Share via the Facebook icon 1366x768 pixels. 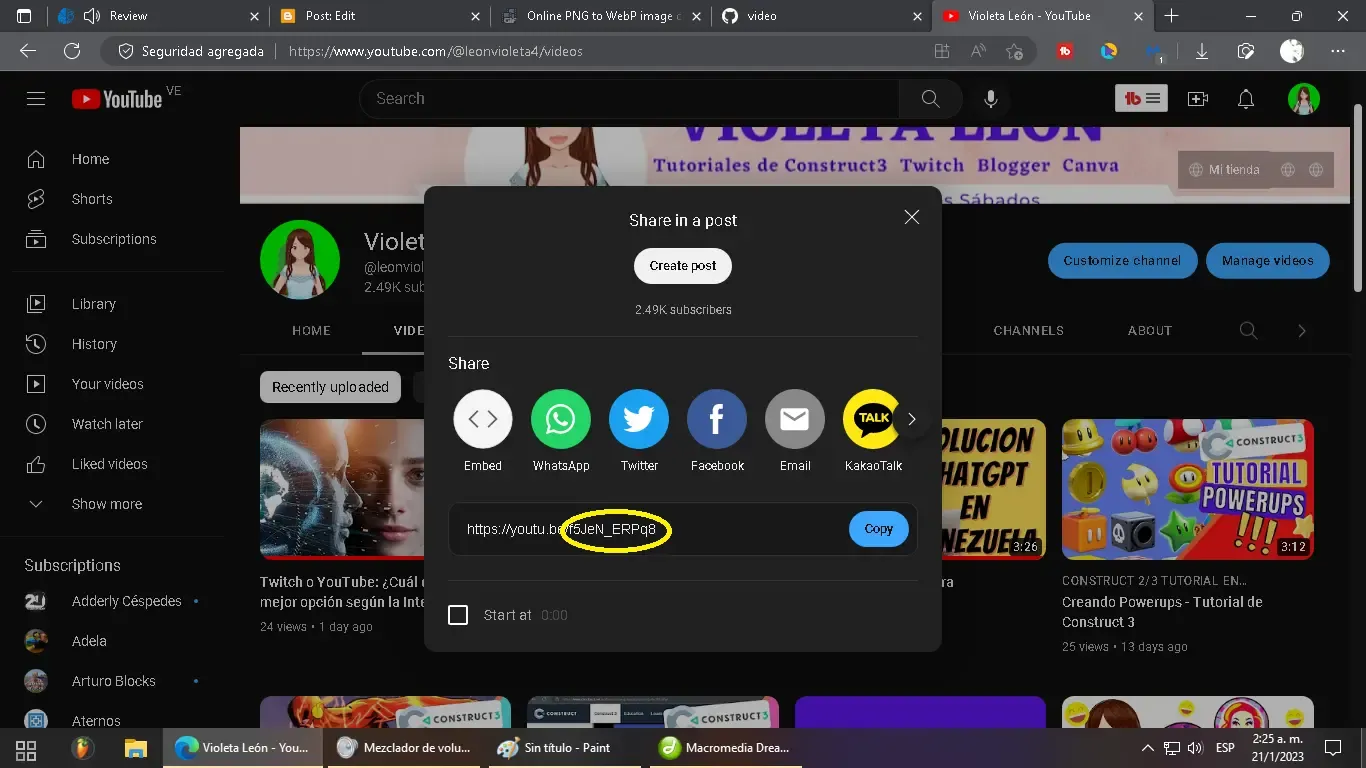click(717, 419)
